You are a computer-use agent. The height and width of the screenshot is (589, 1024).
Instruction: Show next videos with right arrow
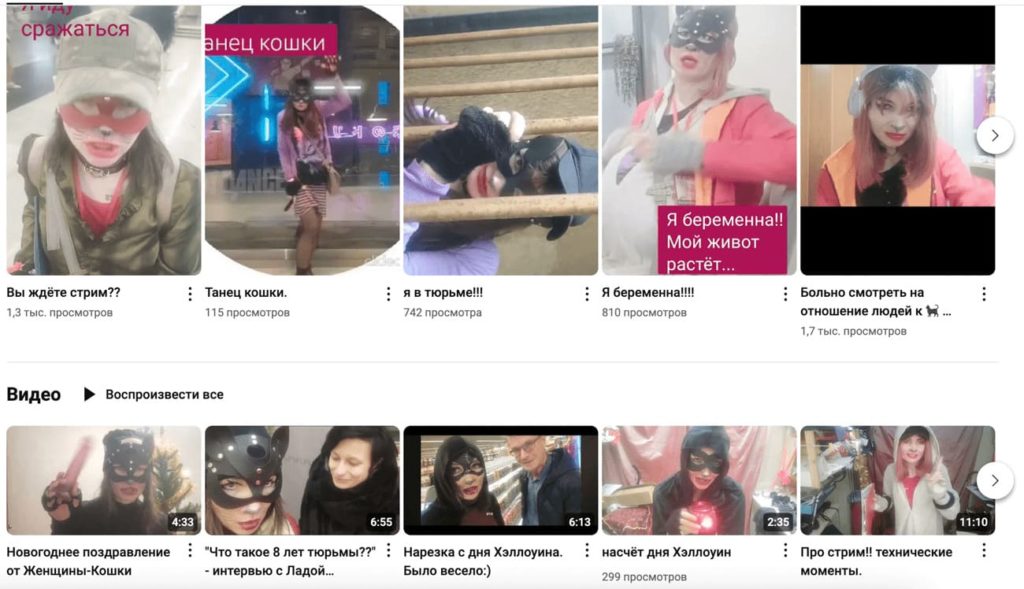click(x=995, y=481)
